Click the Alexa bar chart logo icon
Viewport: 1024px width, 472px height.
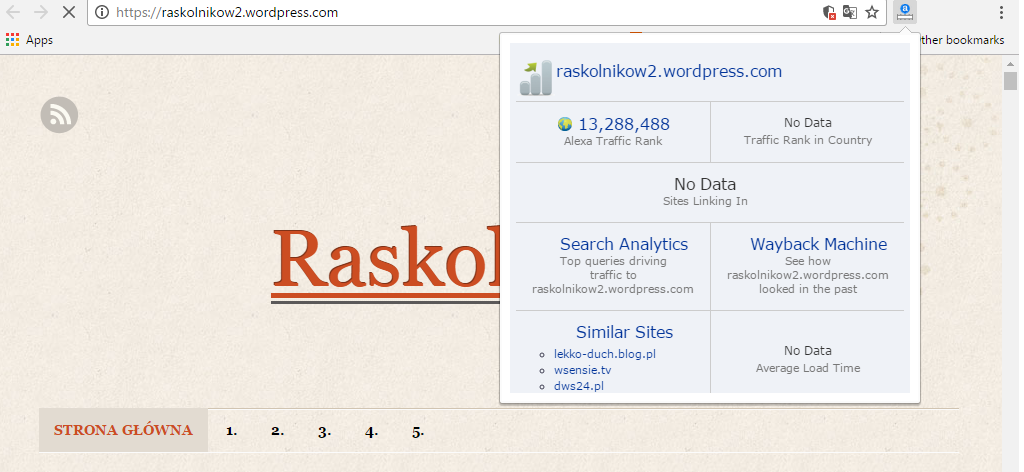click(x=536, y=77)
